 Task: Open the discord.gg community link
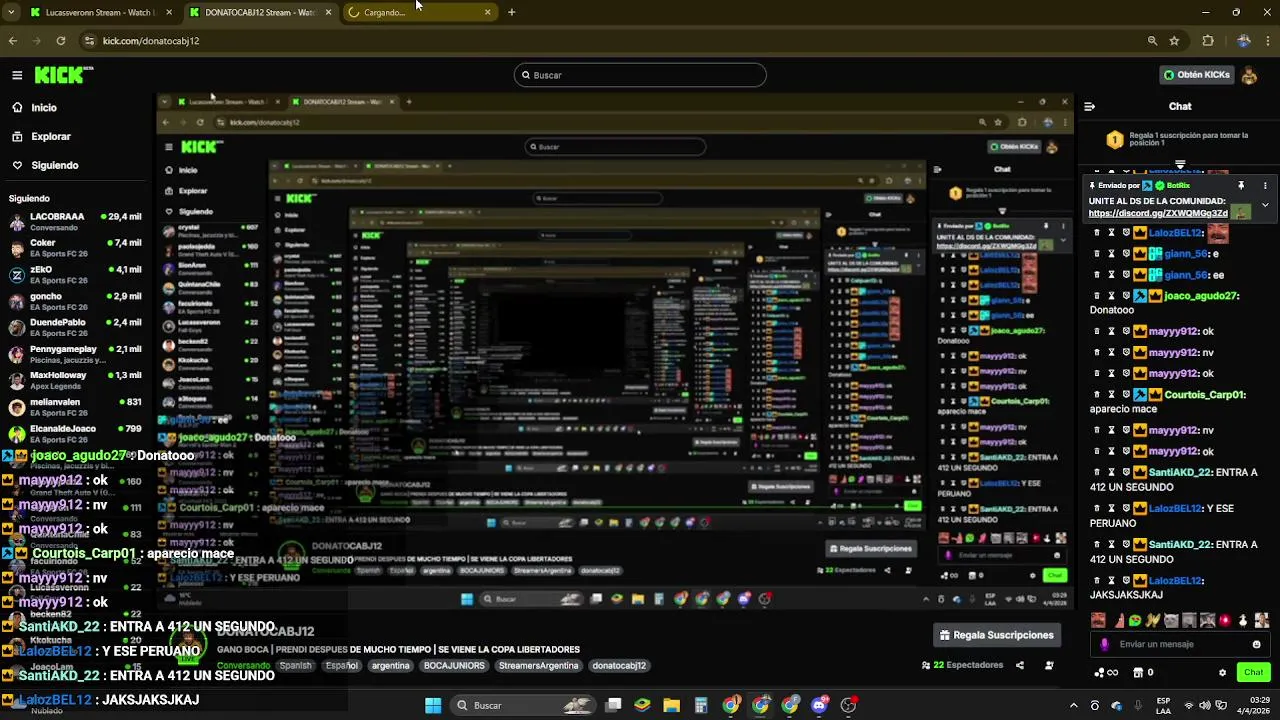tap(1158, 213)
